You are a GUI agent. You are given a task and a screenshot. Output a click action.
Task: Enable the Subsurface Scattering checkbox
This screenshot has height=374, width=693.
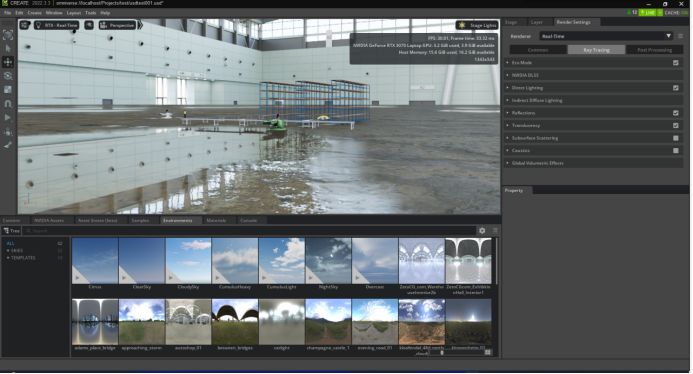(676, 138)
